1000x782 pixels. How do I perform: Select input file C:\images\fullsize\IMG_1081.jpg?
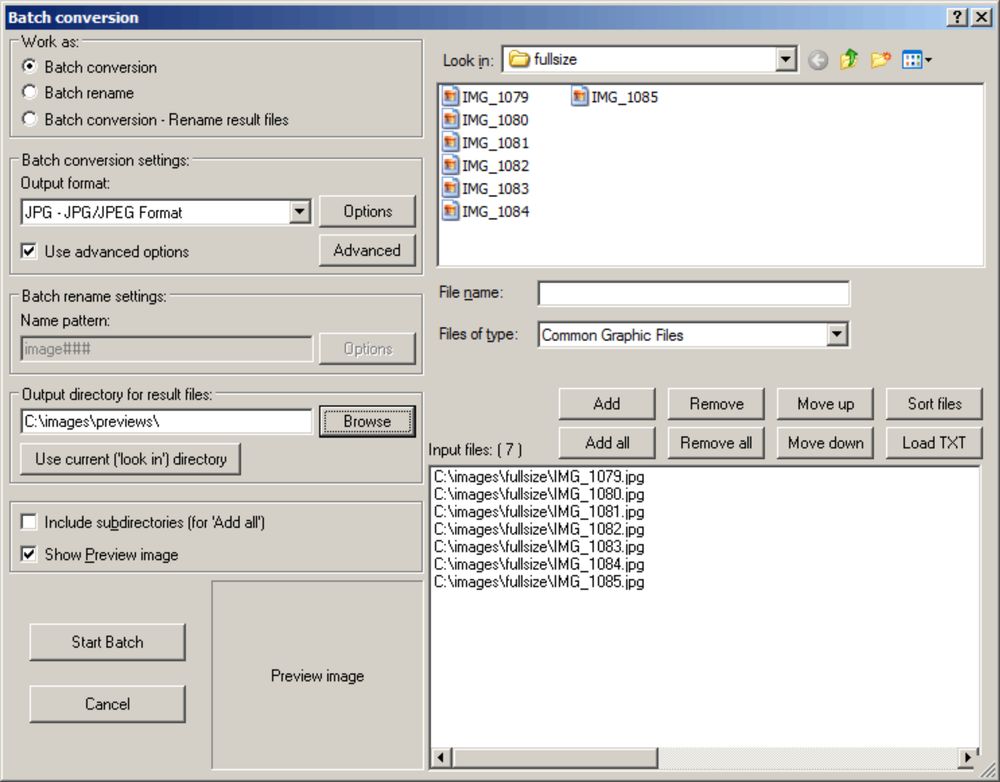(x=539, y=512)
